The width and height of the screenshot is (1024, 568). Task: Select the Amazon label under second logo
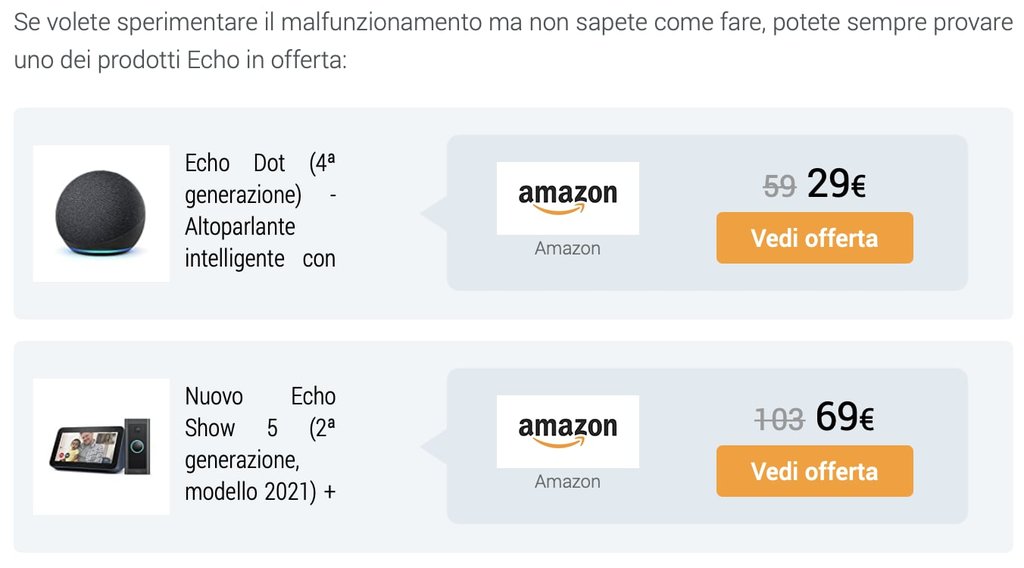tap(568, 481)
